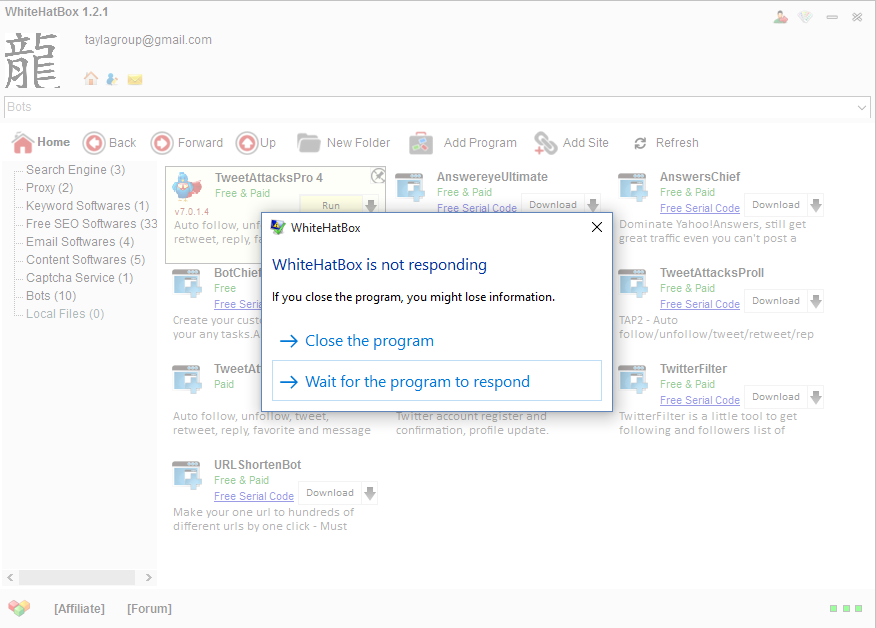
Task: Click the Add Site chain-link icon
Action: [545, 143]
